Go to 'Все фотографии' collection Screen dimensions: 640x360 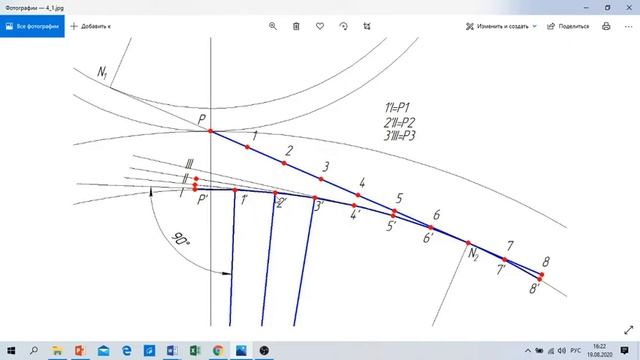32,26
